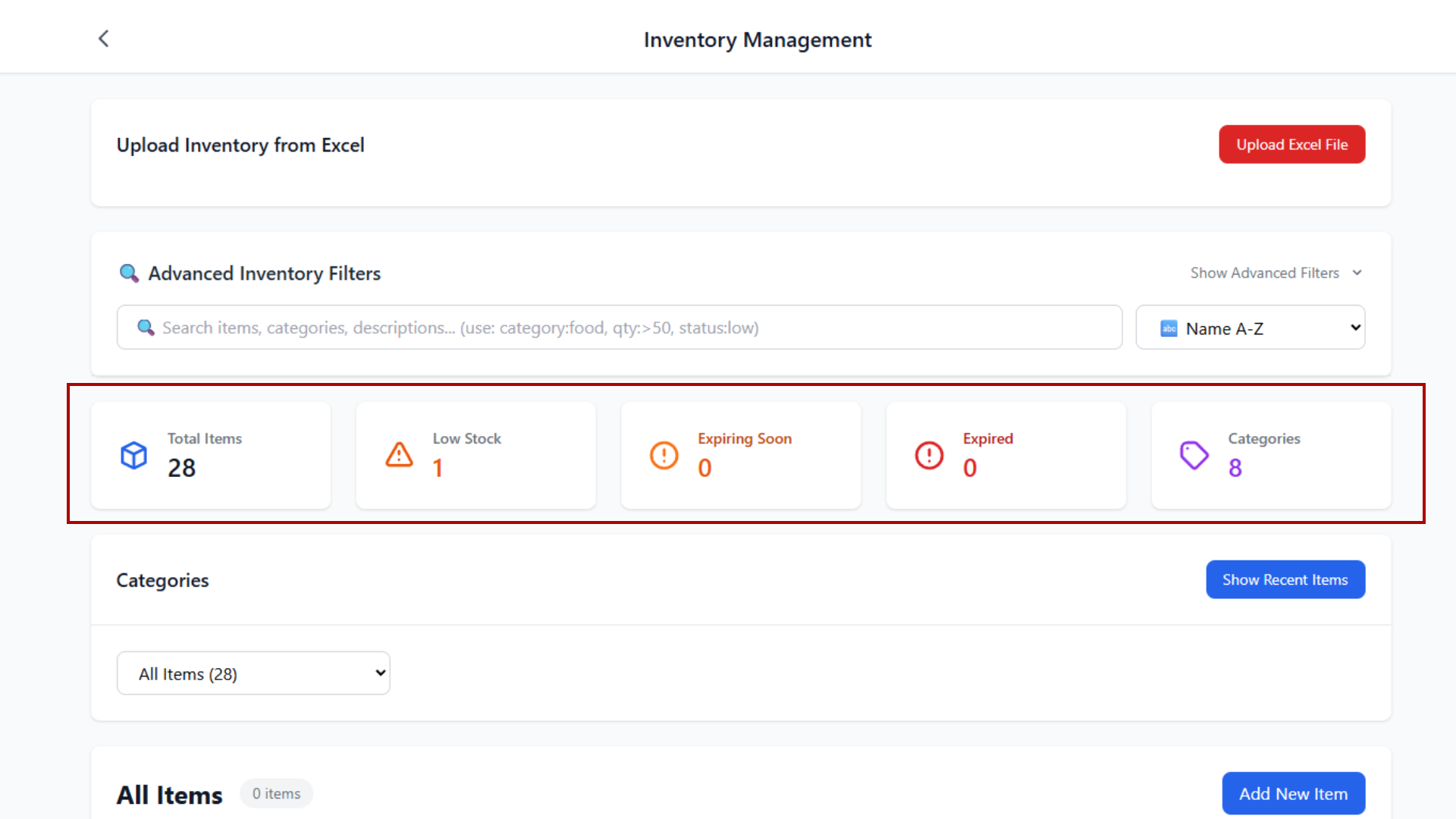Click the Expiring Soon alert circle icon

(664, 455)
